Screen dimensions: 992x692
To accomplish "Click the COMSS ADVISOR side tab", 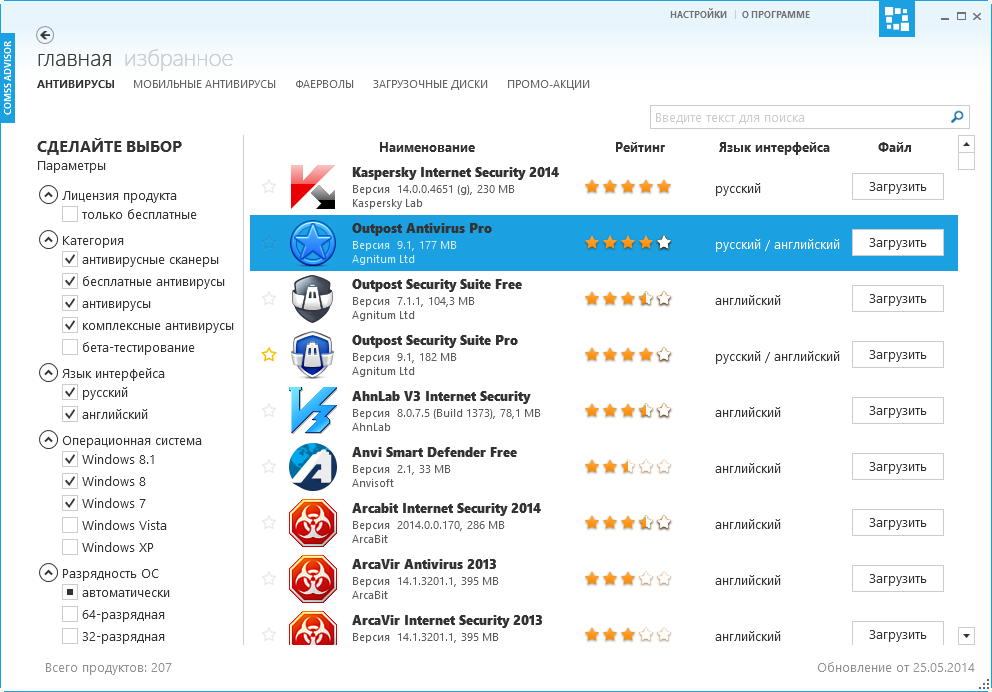I will (8, 78).
